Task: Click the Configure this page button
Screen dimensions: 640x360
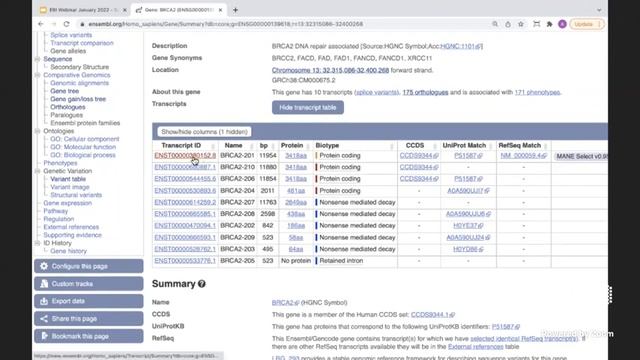Action: pyautogui.click(x=89, y=266)
